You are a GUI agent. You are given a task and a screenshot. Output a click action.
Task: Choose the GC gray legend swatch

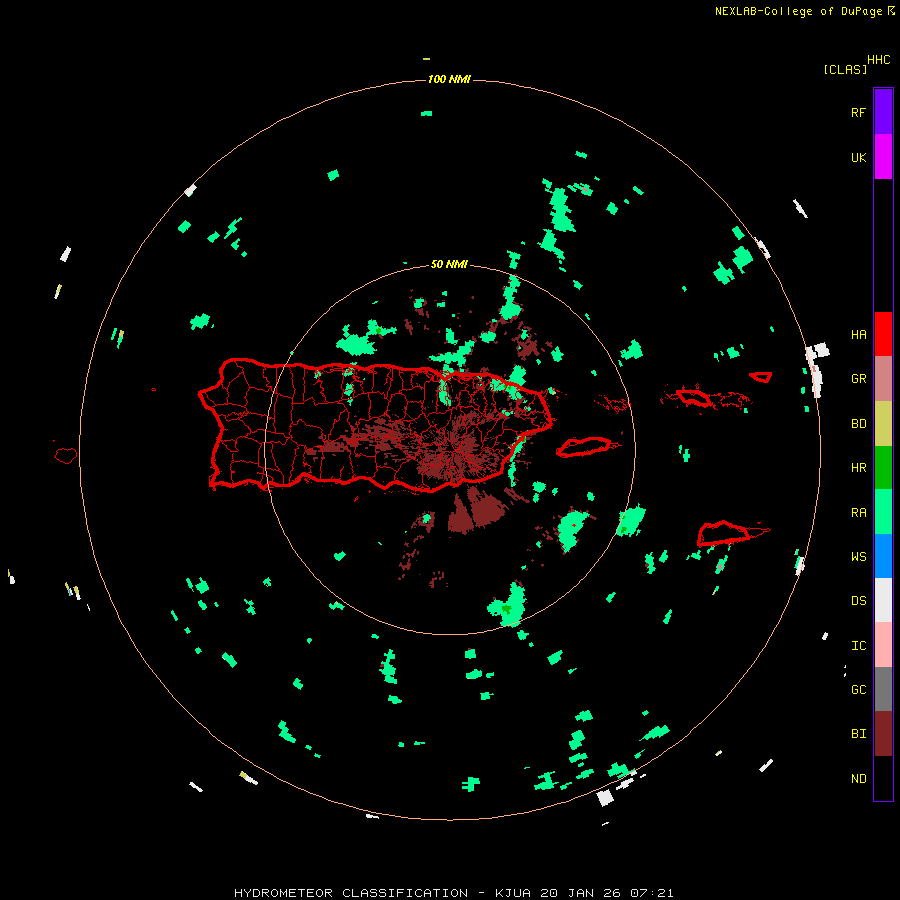click(883, 689)
